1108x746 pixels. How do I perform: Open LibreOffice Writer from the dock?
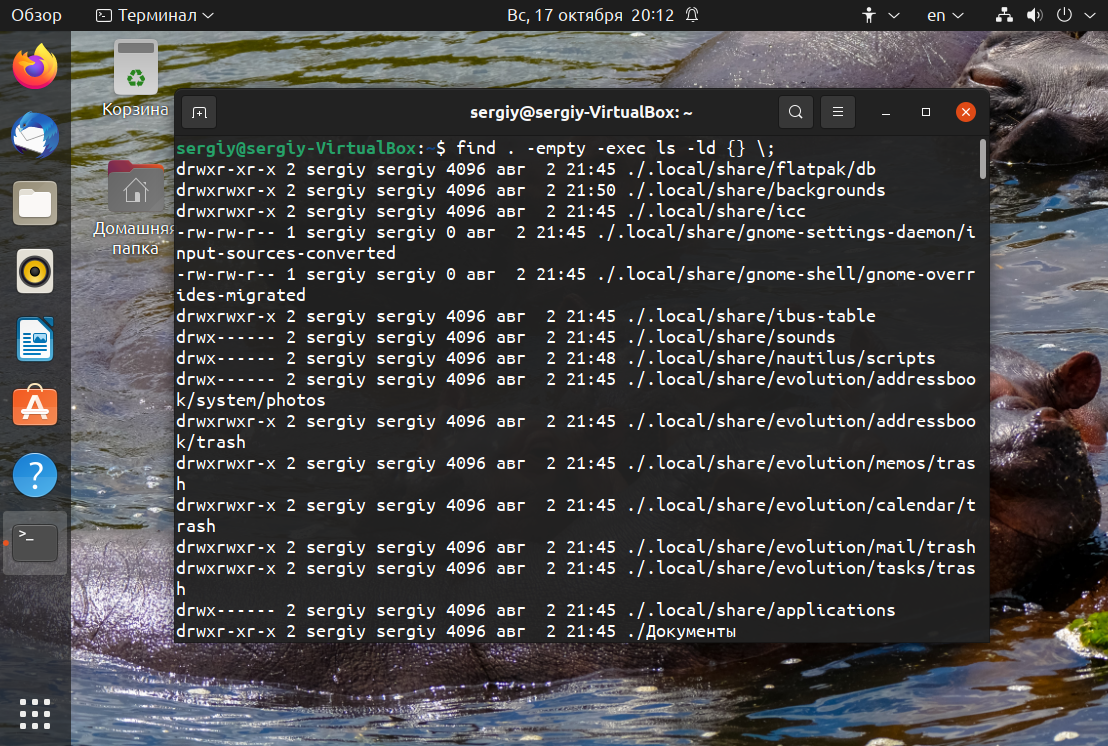pyautogui.click(x=35, y=339)
